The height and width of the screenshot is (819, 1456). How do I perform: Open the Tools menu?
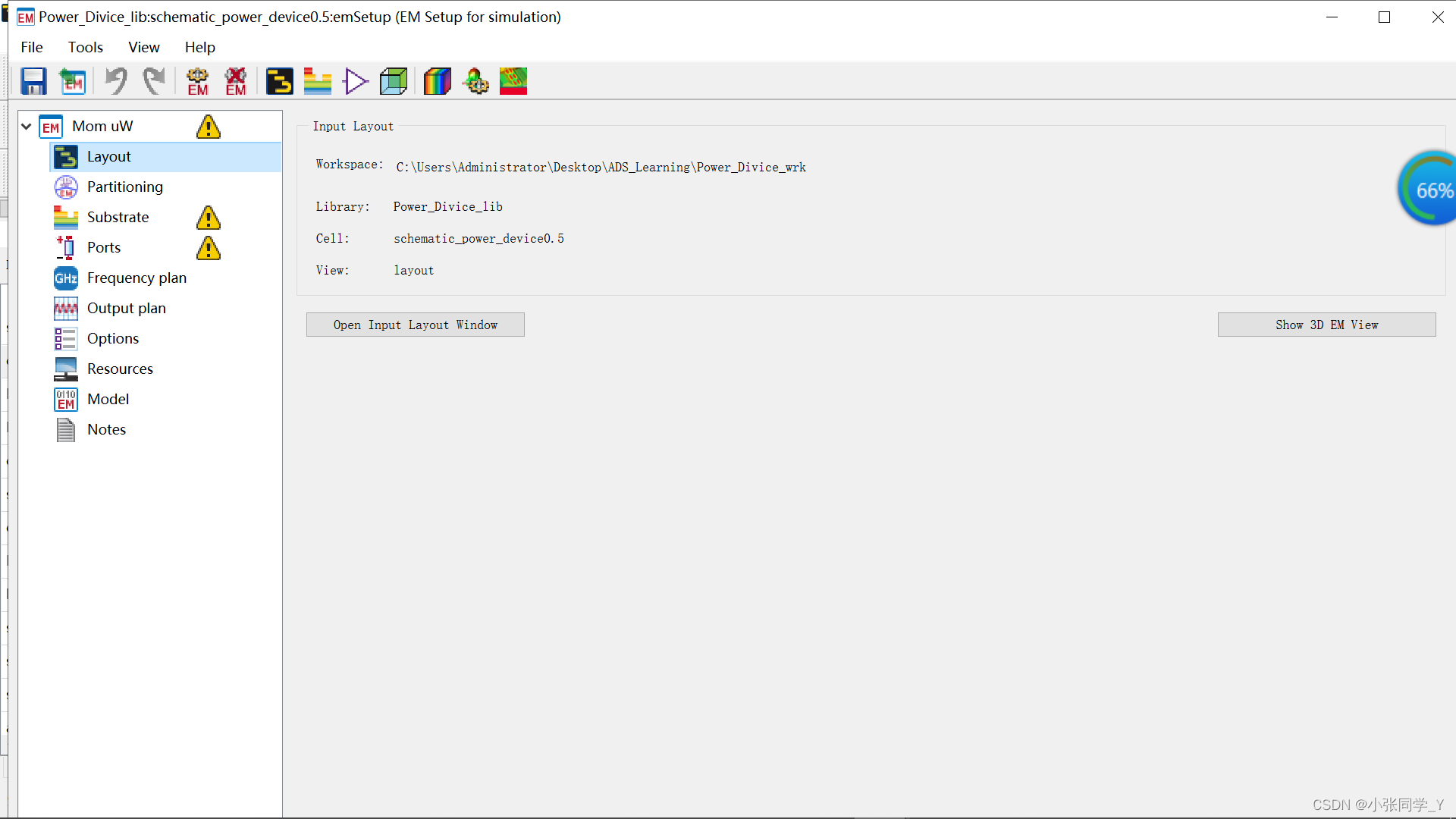pos(85,47)
